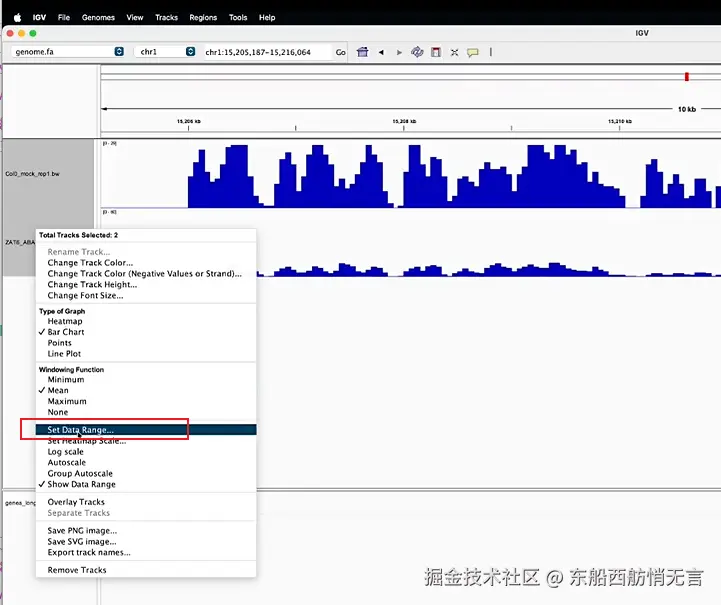Choose Set Heatmap Scale... menu item
Viewport: 721px width, 605px height.
click(x=146, y=441)
